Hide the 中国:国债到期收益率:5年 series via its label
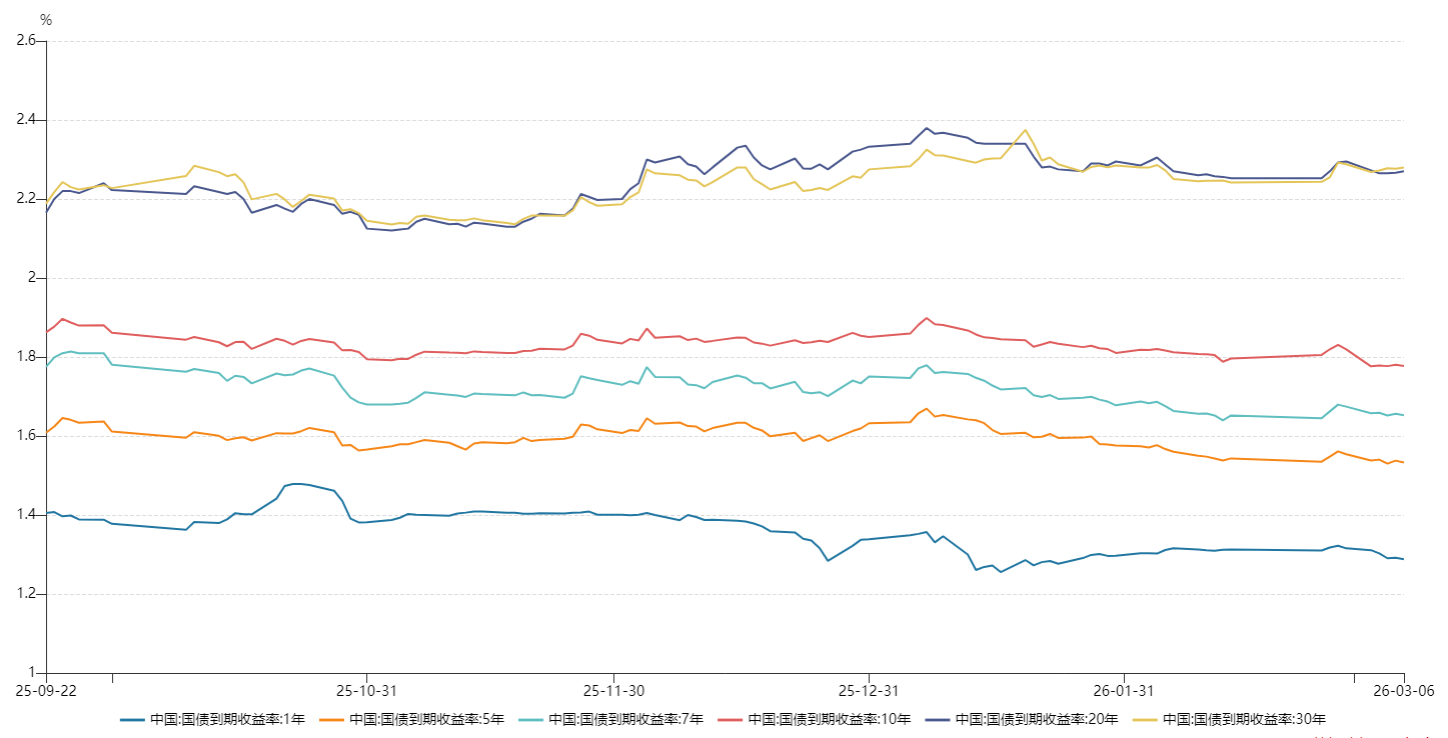Image resolution: width=1448 pixels, height=738 pixels. tap(426, 719)
